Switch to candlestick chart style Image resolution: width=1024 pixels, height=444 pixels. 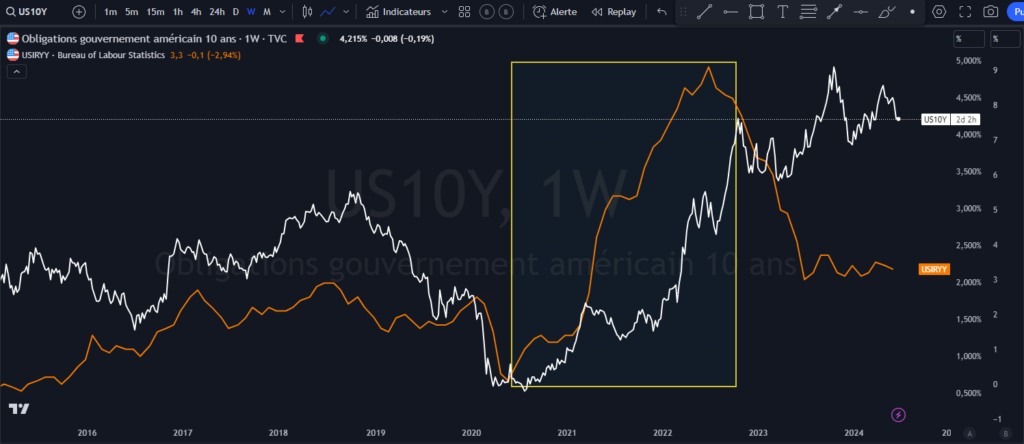point(309,12)
